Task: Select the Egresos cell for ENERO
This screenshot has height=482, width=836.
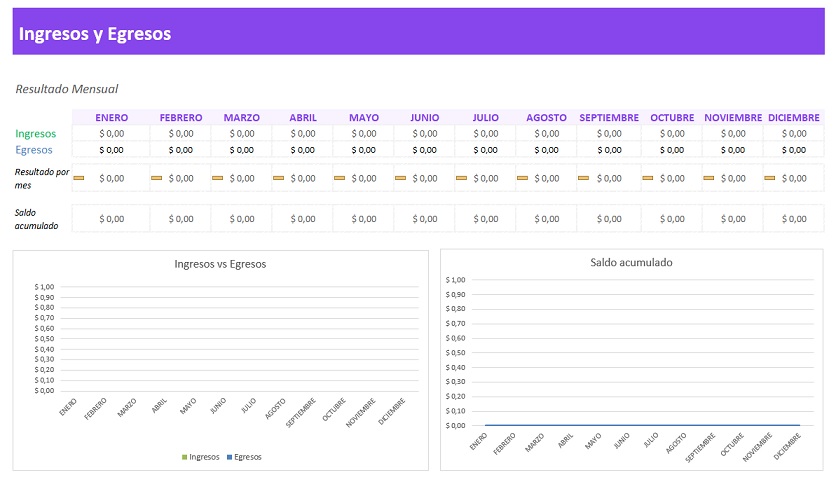Action: pyautogui.click(x=111, y=150)
